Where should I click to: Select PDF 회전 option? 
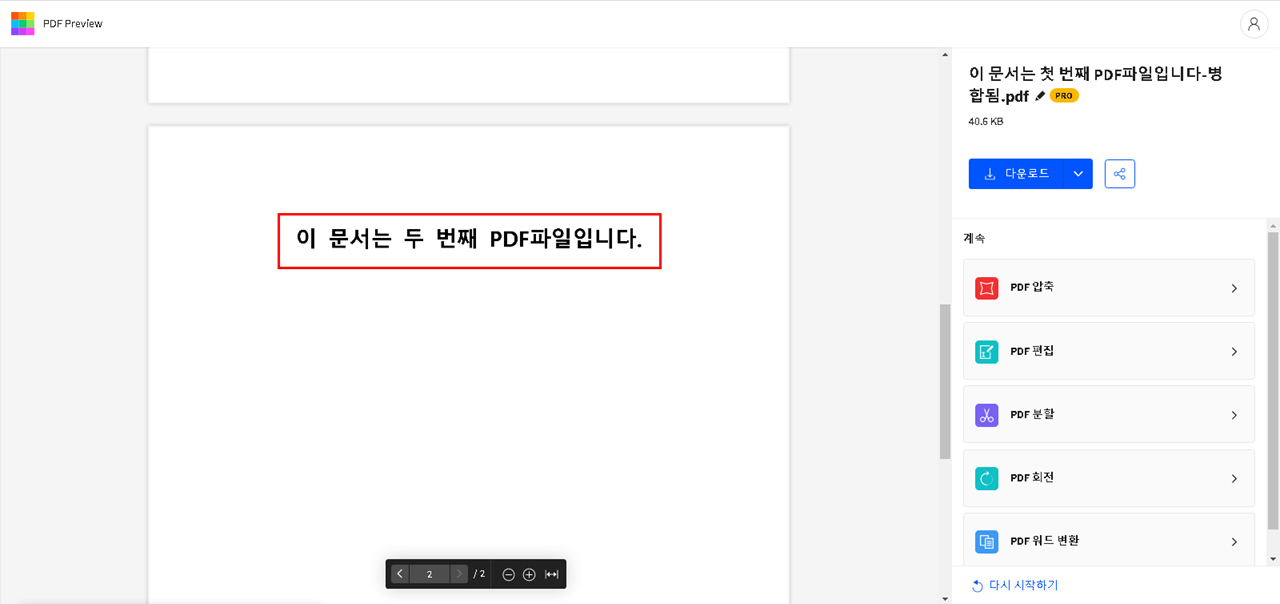(1108, 478)
